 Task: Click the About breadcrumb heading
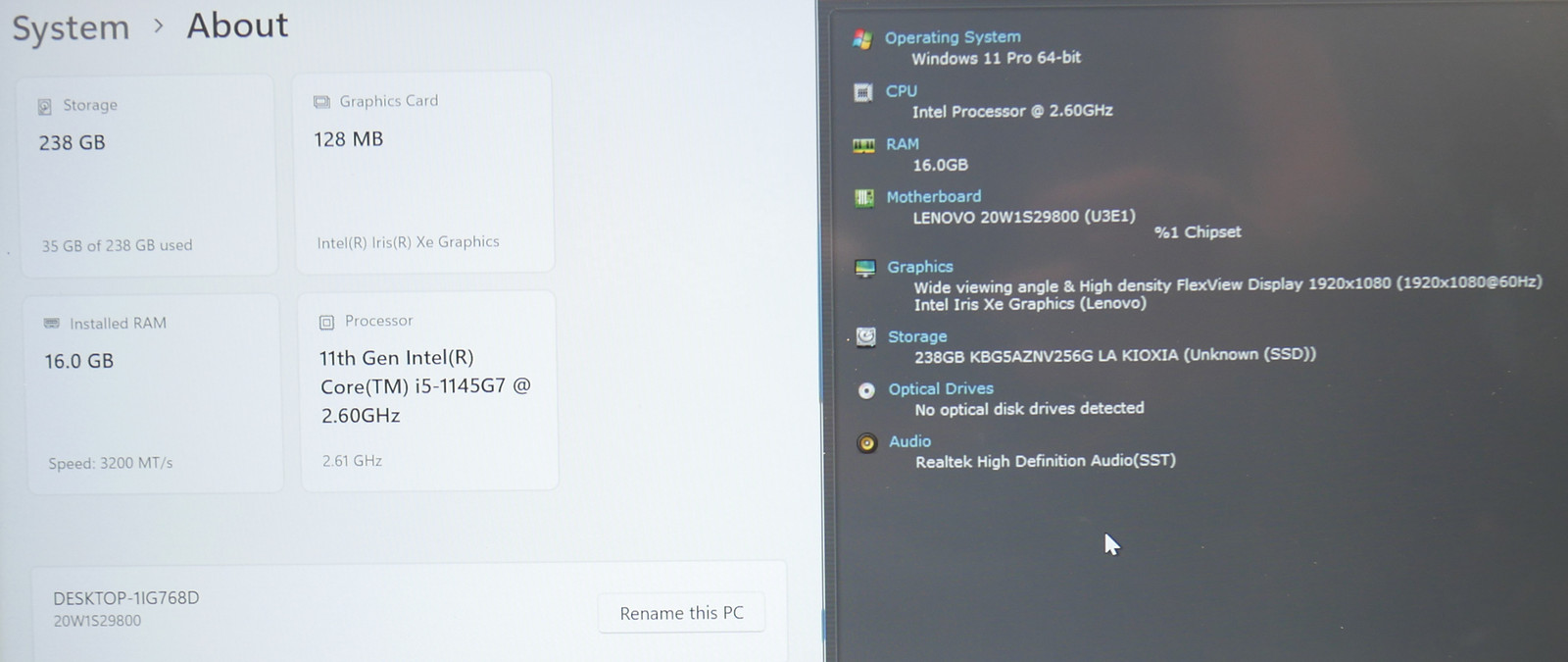point(238,25)
